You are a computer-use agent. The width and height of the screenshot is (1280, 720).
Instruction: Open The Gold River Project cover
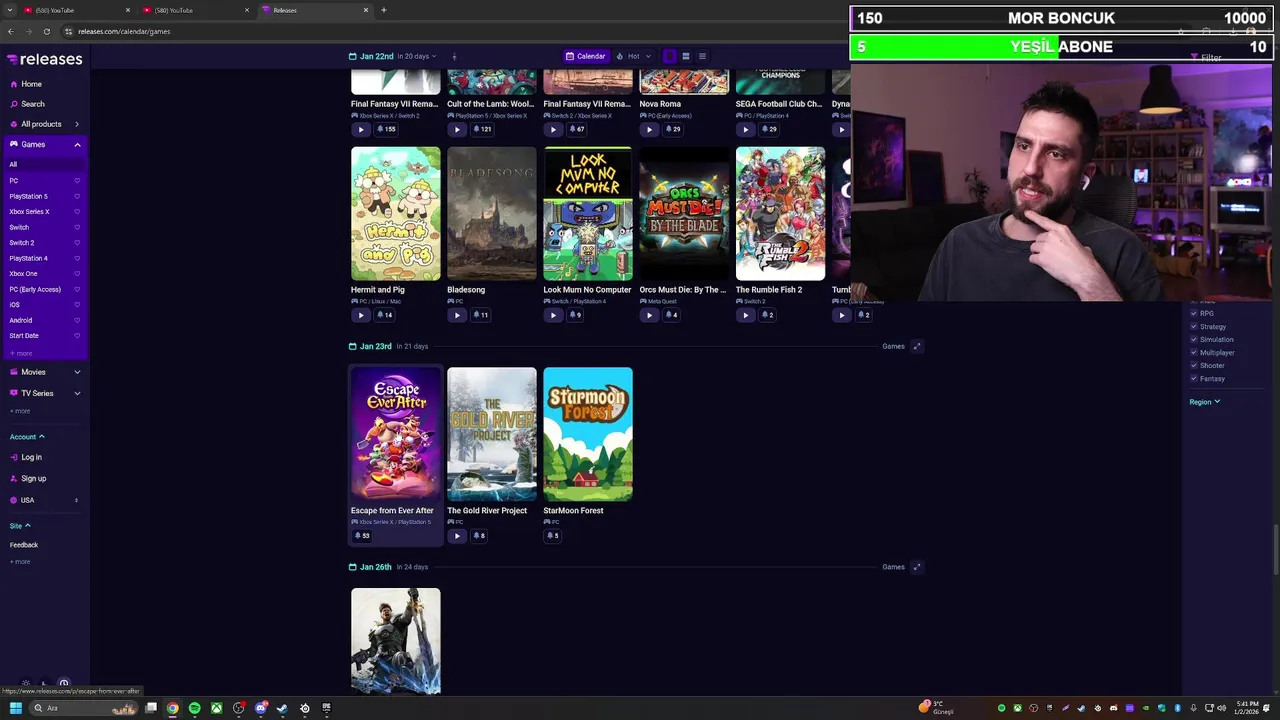coord(492,434)
